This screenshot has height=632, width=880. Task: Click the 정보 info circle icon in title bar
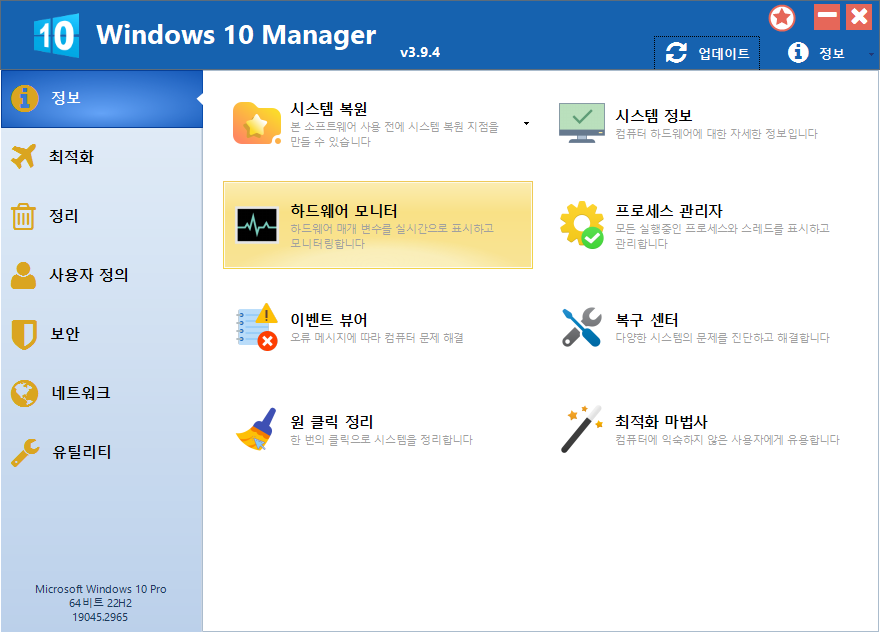pyautogui.click(x=798, y=53)
